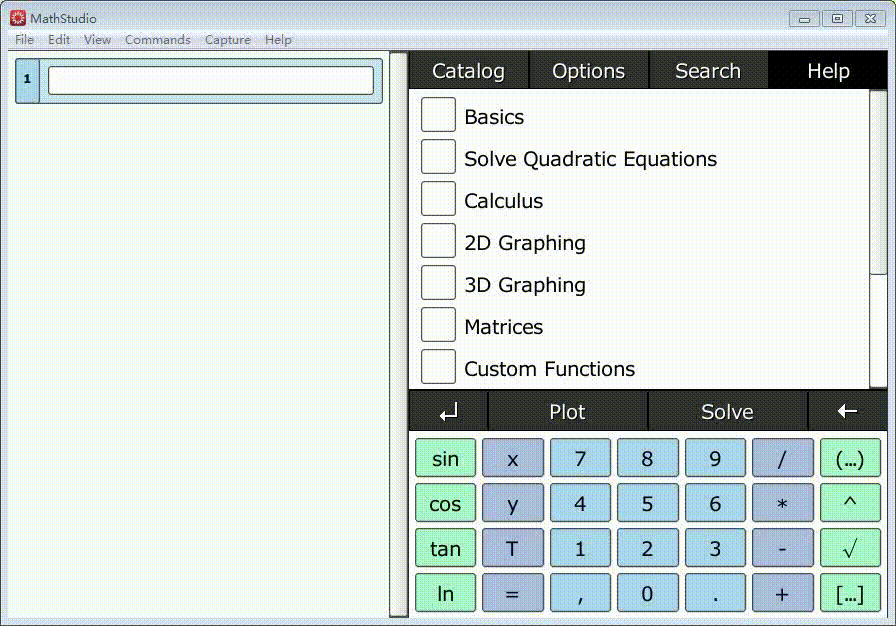Tap the square root key
Screen dimensions: 896x626
click(850, 548)
